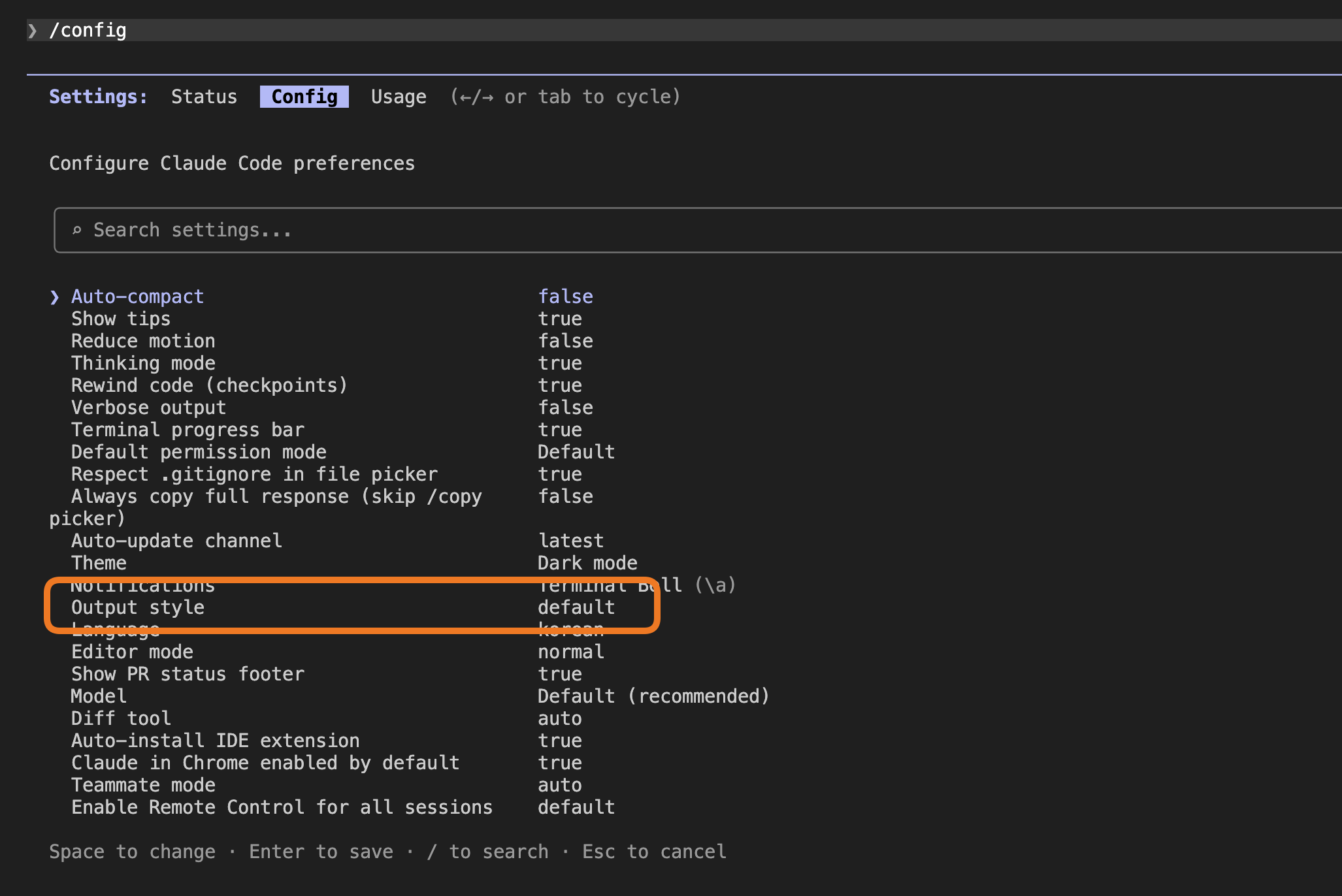Toggle Verbose output setting
The image size is (1342, 896).
pyautogui.click(x=148, y=408)
